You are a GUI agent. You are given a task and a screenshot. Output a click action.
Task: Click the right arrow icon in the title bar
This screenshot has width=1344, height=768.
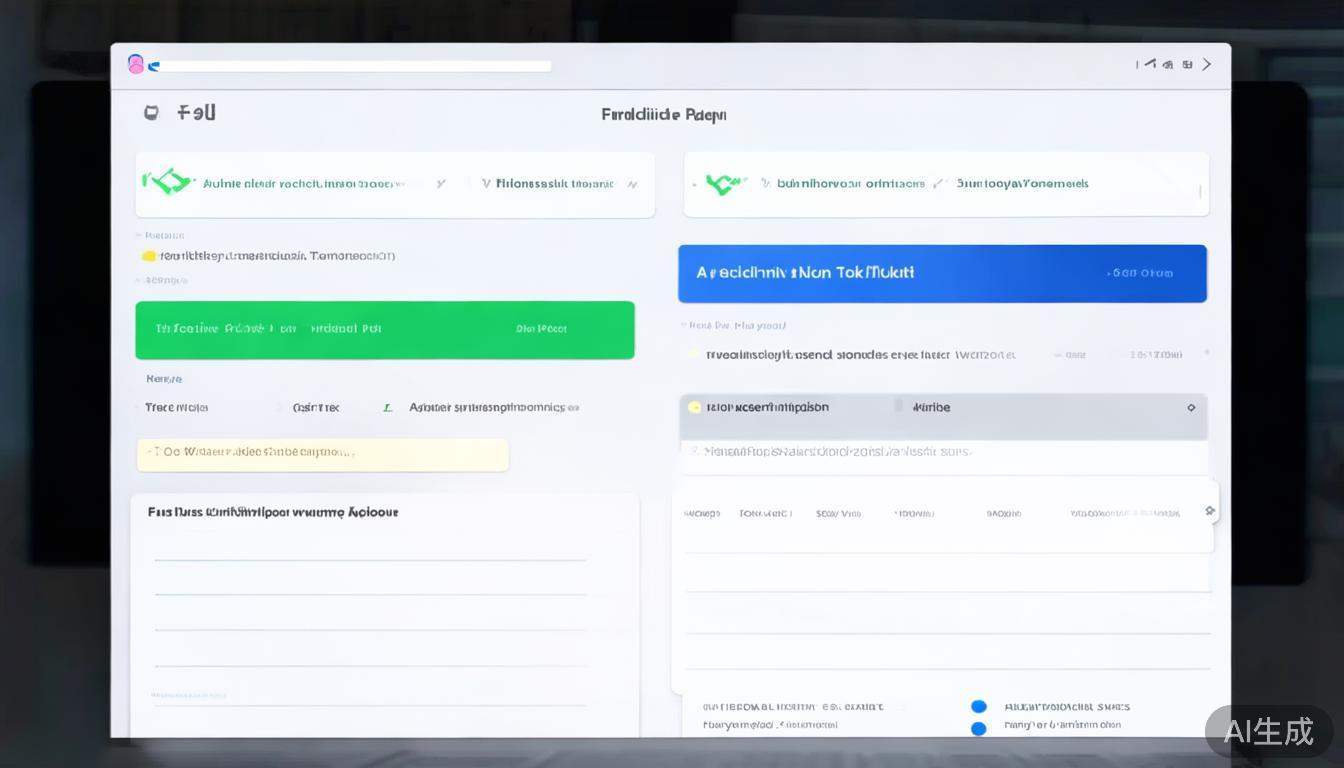click(x=1207, y=65)
